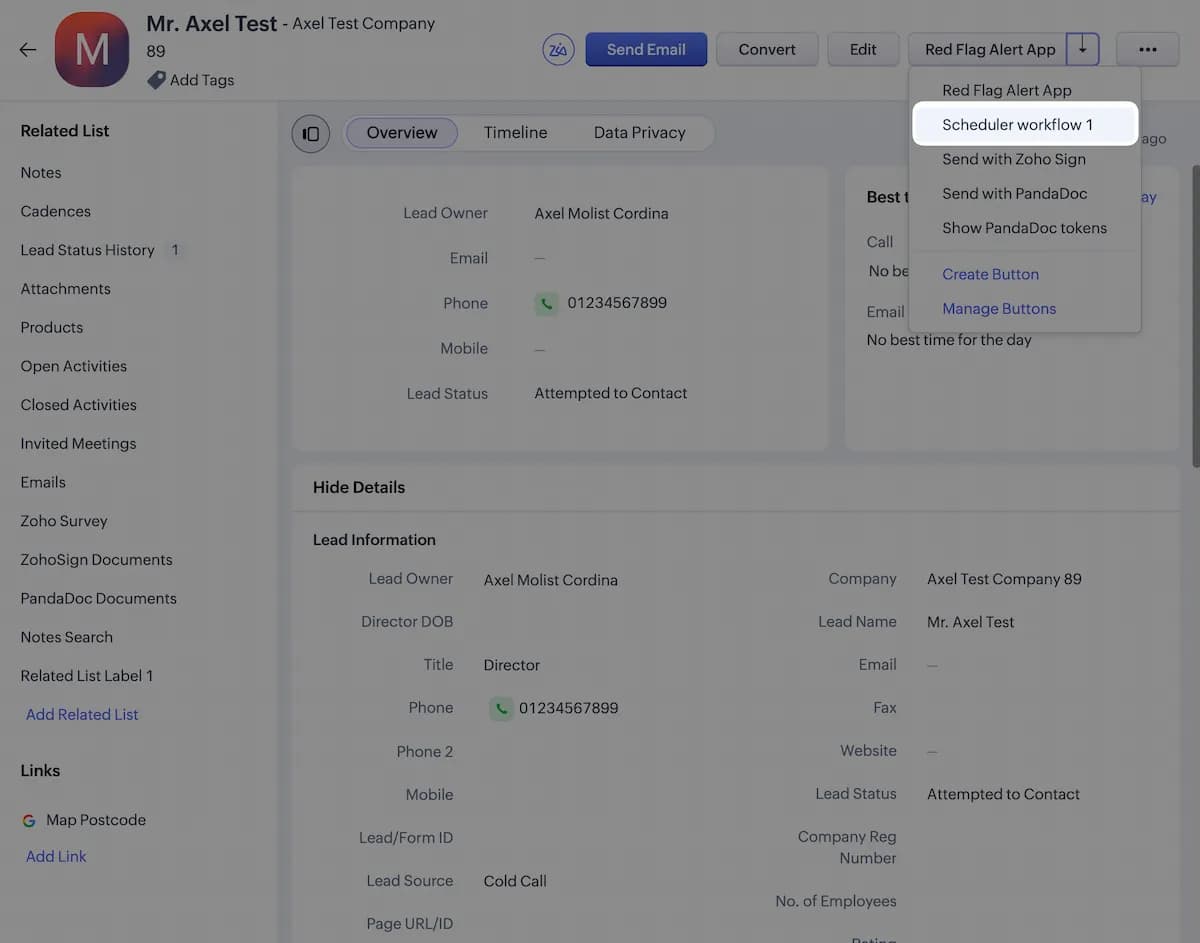This screenshot has width=1200, height=943.
Task: Switch to the Timeline tab
Action: (515, 132)
